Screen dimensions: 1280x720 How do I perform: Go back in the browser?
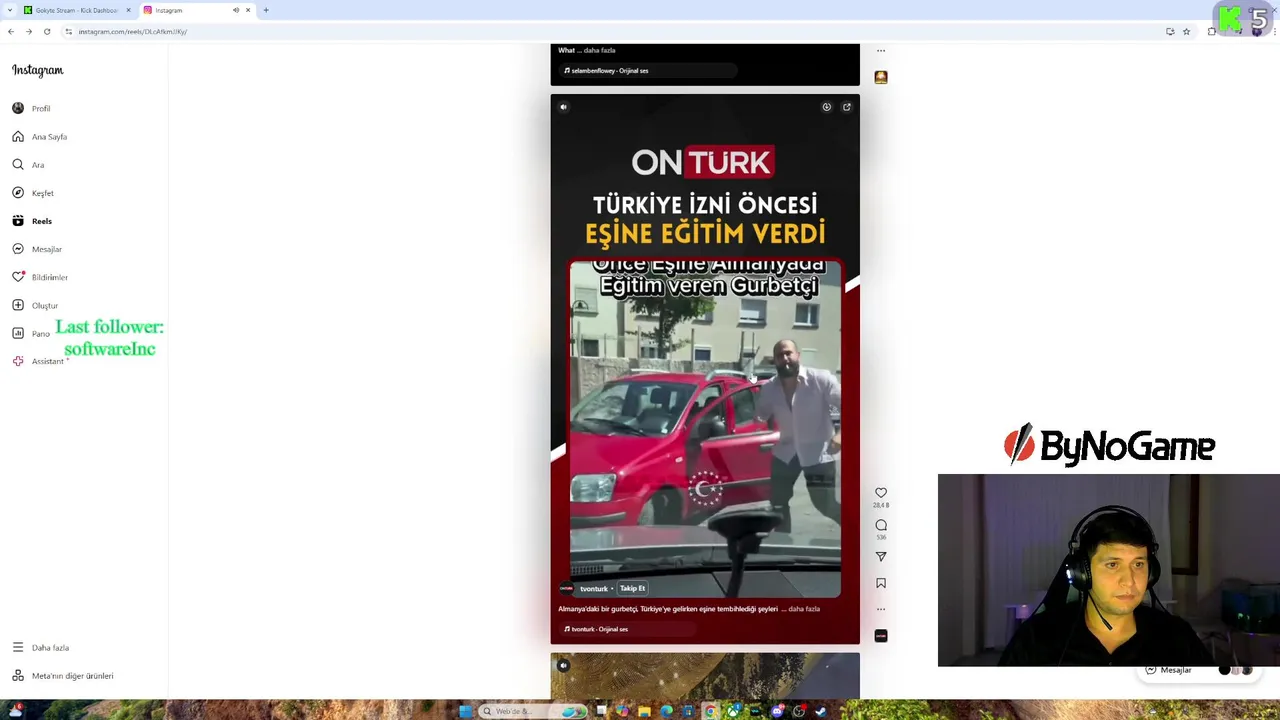click(11, 31)
